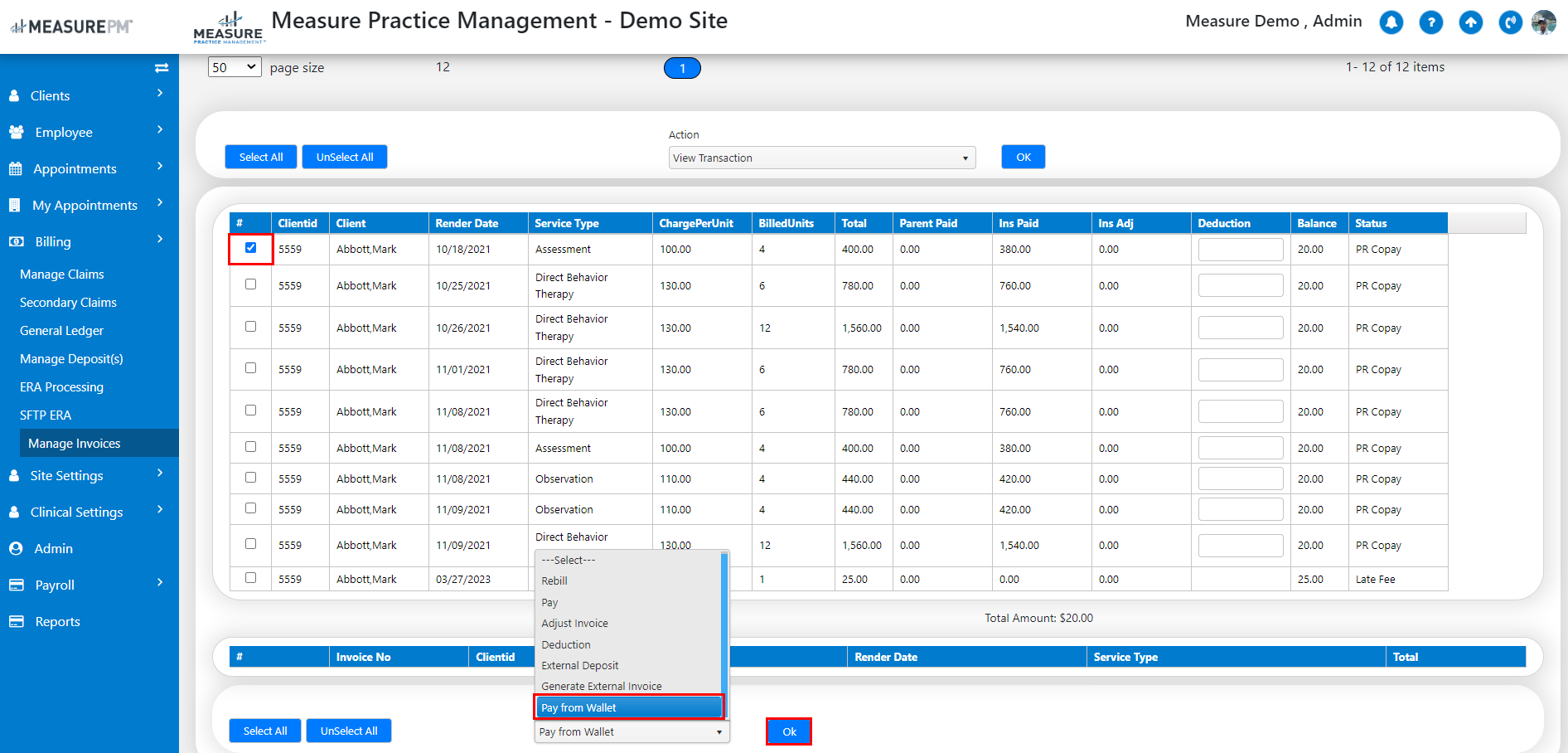Click the Billing money icon in sidebar
Screen dimensions: 1568x753
16,242
